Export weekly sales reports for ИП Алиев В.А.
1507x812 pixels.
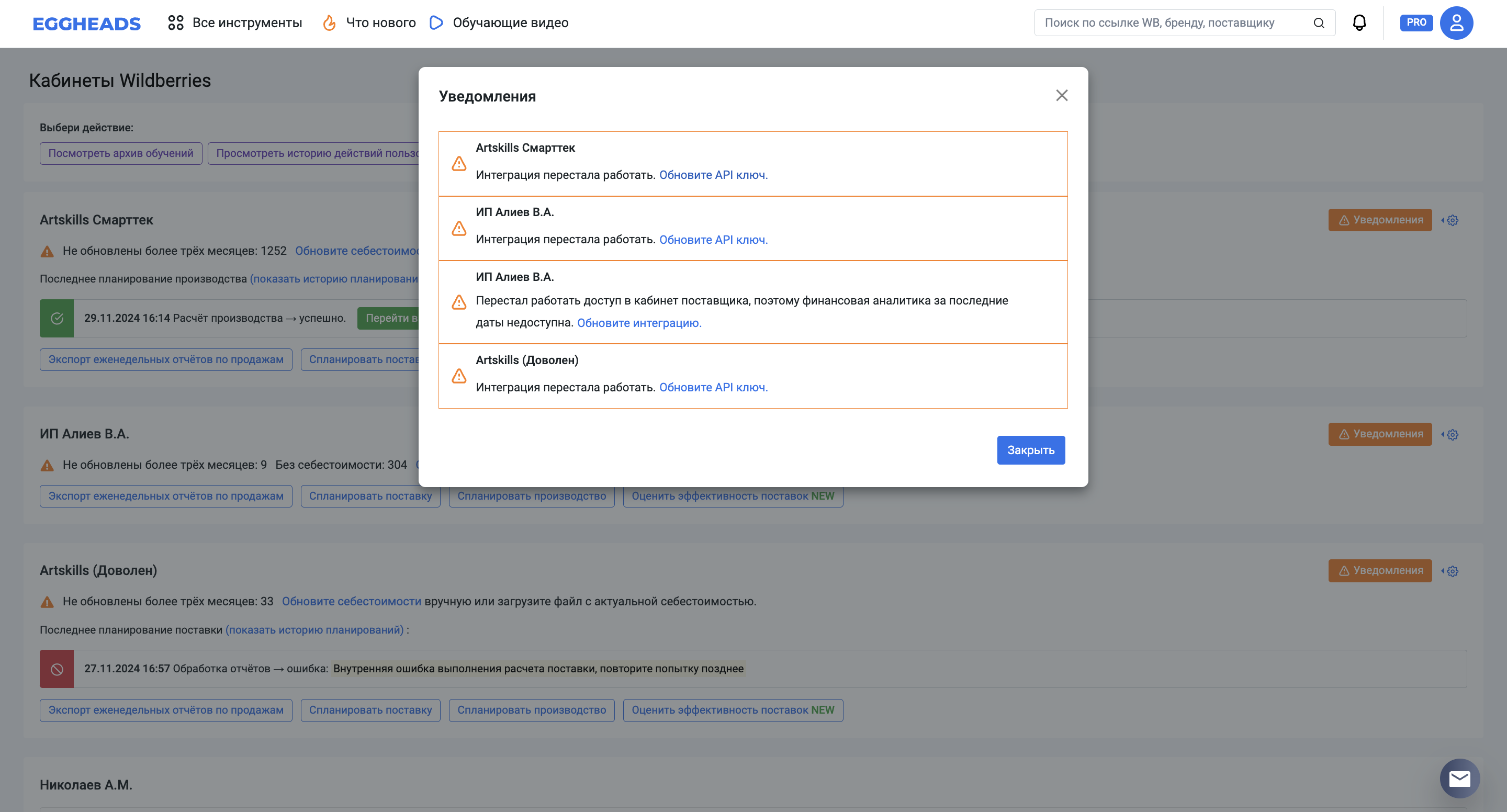pos(166,496)
